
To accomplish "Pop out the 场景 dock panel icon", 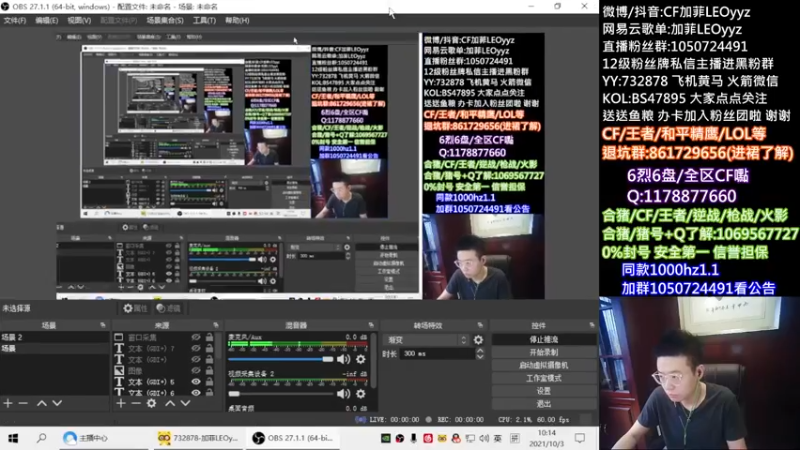I will [103, 325].
